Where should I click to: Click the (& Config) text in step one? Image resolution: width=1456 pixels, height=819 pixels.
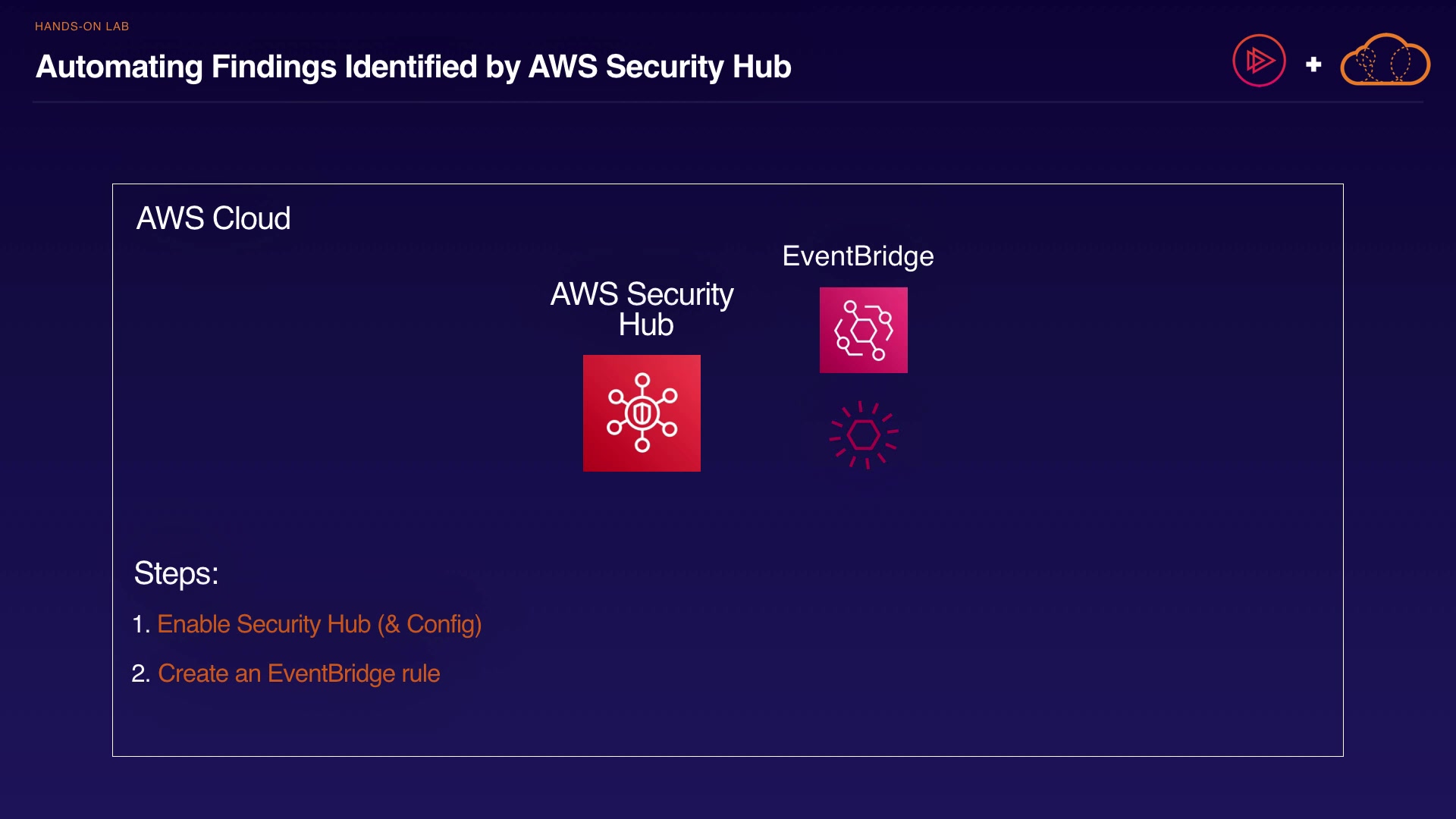tap(429, 624)
